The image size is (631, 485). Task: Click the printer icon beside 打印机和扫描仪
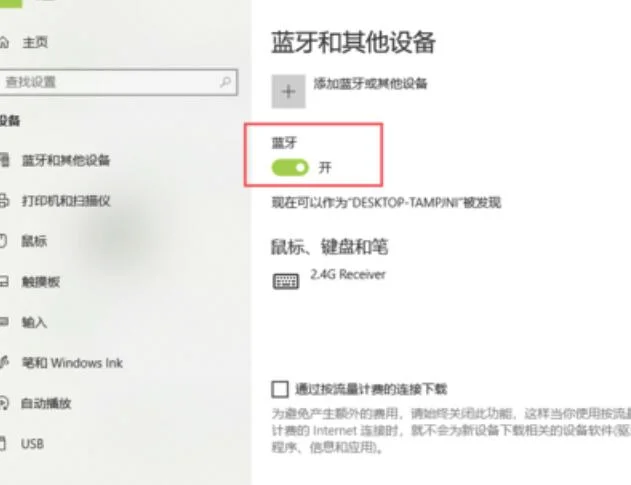(4, 200)
